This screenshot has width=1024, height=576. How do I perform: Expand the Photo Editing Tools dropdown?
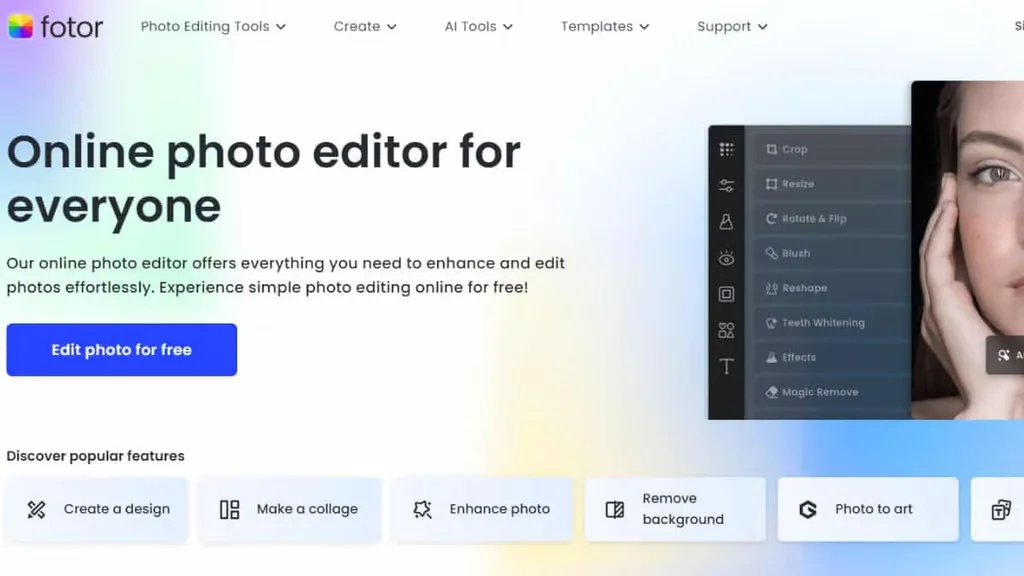coord(213,27)
